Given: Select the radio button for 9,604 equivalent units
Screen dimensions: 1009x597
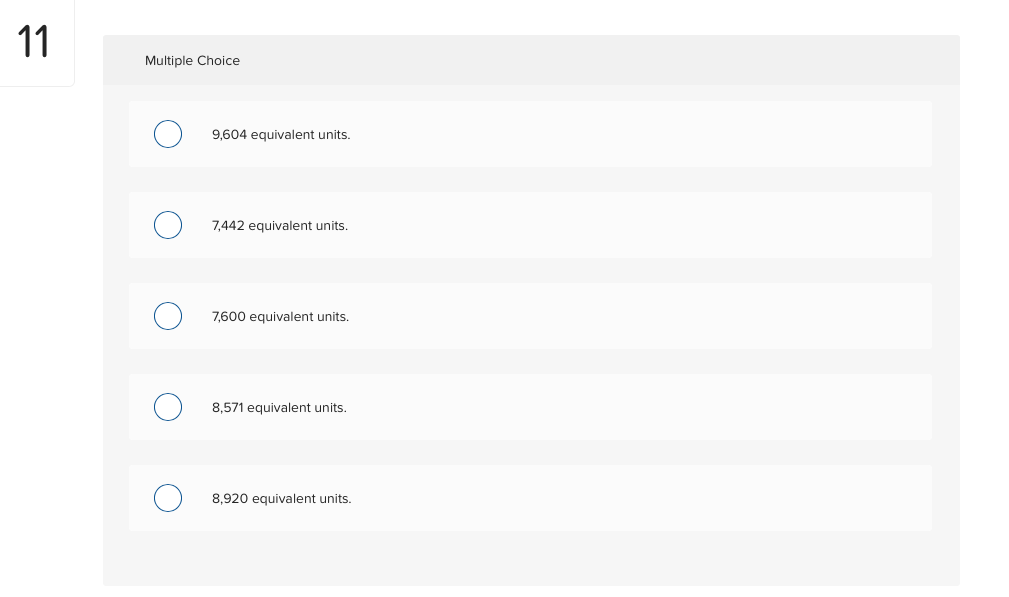Looking at the screenshot, I should [x=168, y=134].
